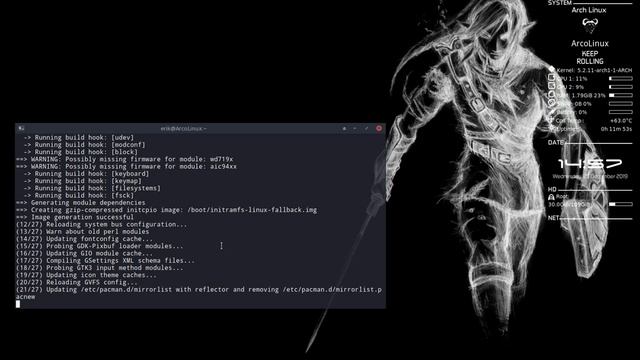Click the CPU 1 usage bar
640x360 pixels.
pyautogui.click(x=621, y=78)
